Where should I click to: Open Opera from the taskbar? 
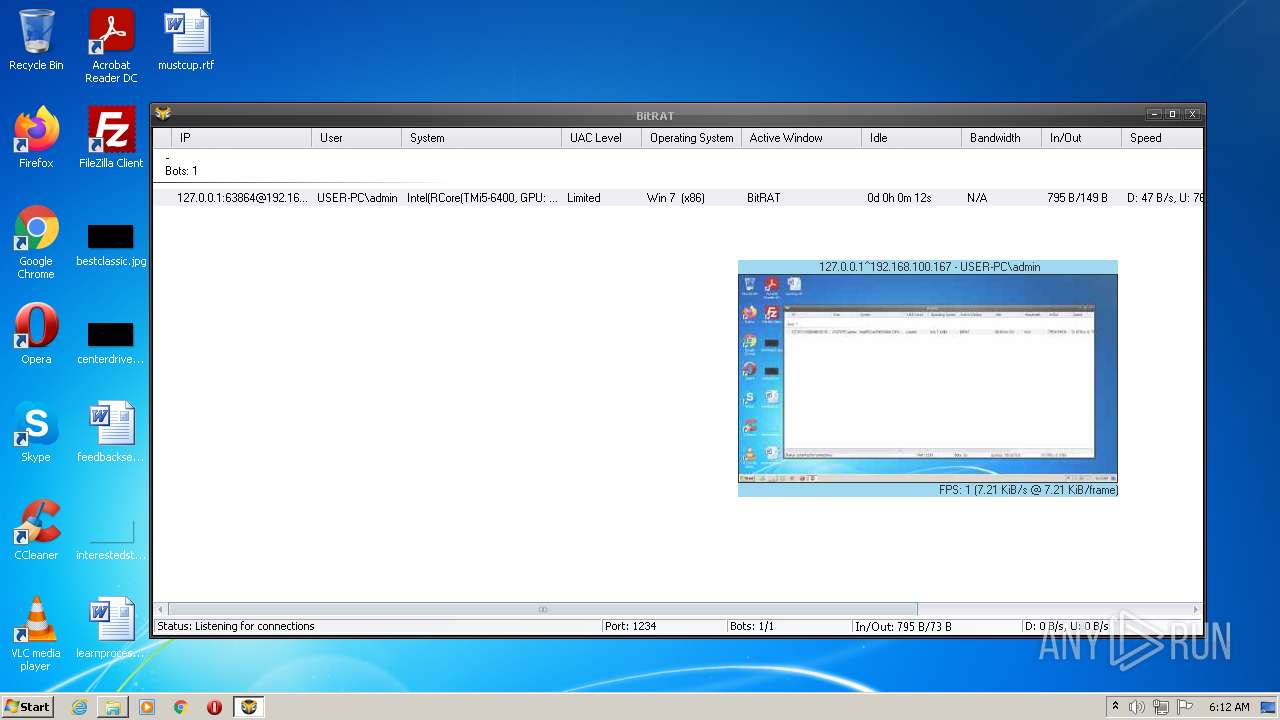click(x=214, y=707)
